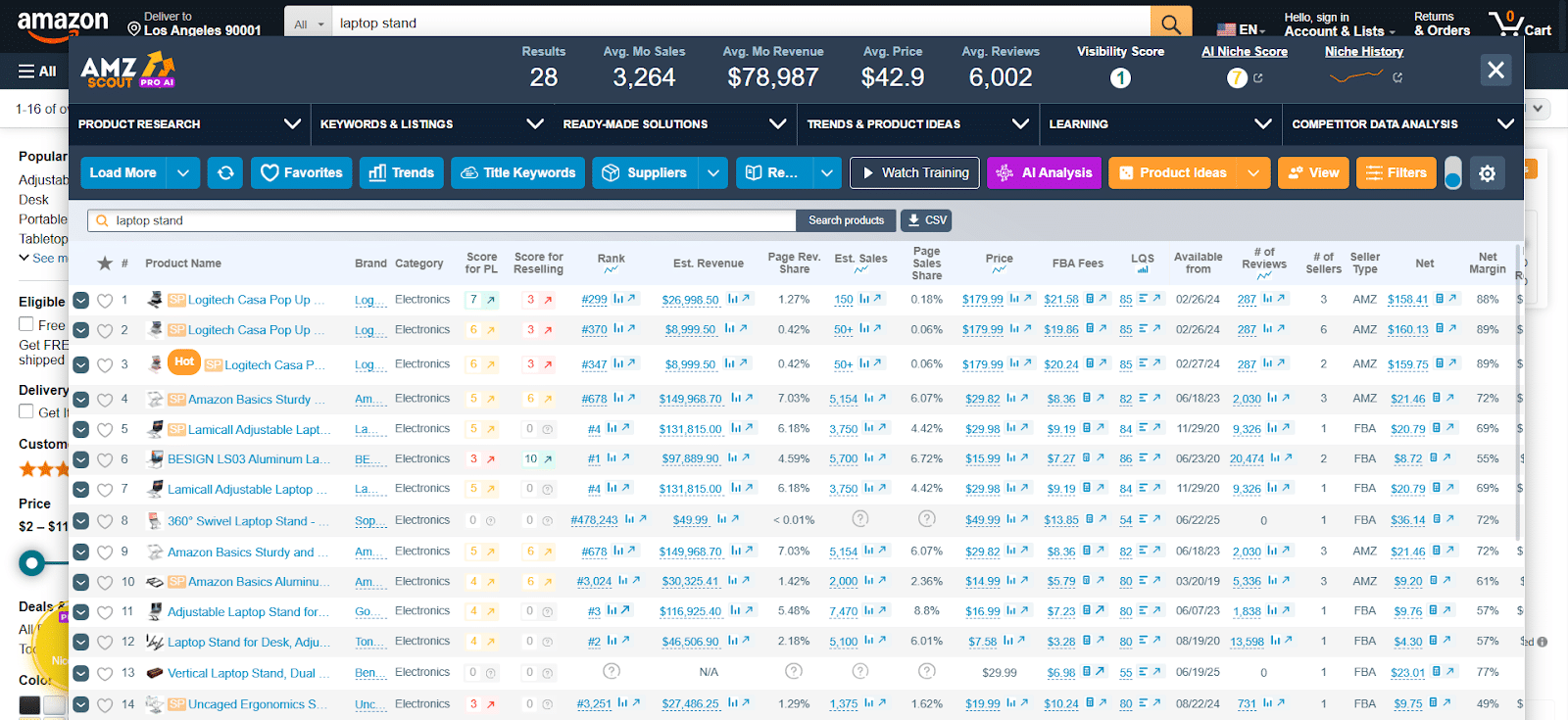Click the CSV download button
The width and height of the screenshot is (1568, 720).
[x=926, y=220]
